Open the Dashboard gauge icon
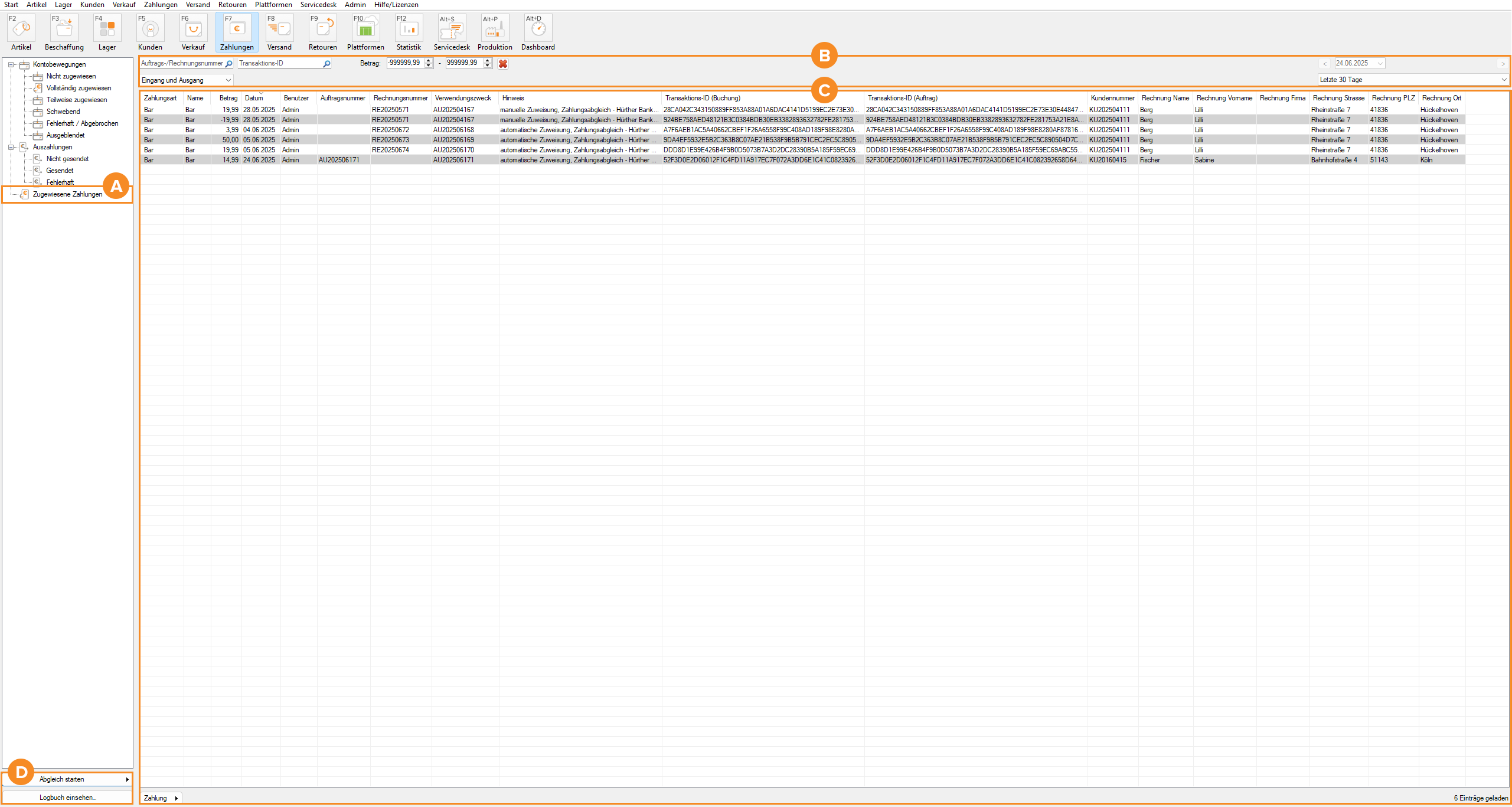1512x807 pixels. 538,28
